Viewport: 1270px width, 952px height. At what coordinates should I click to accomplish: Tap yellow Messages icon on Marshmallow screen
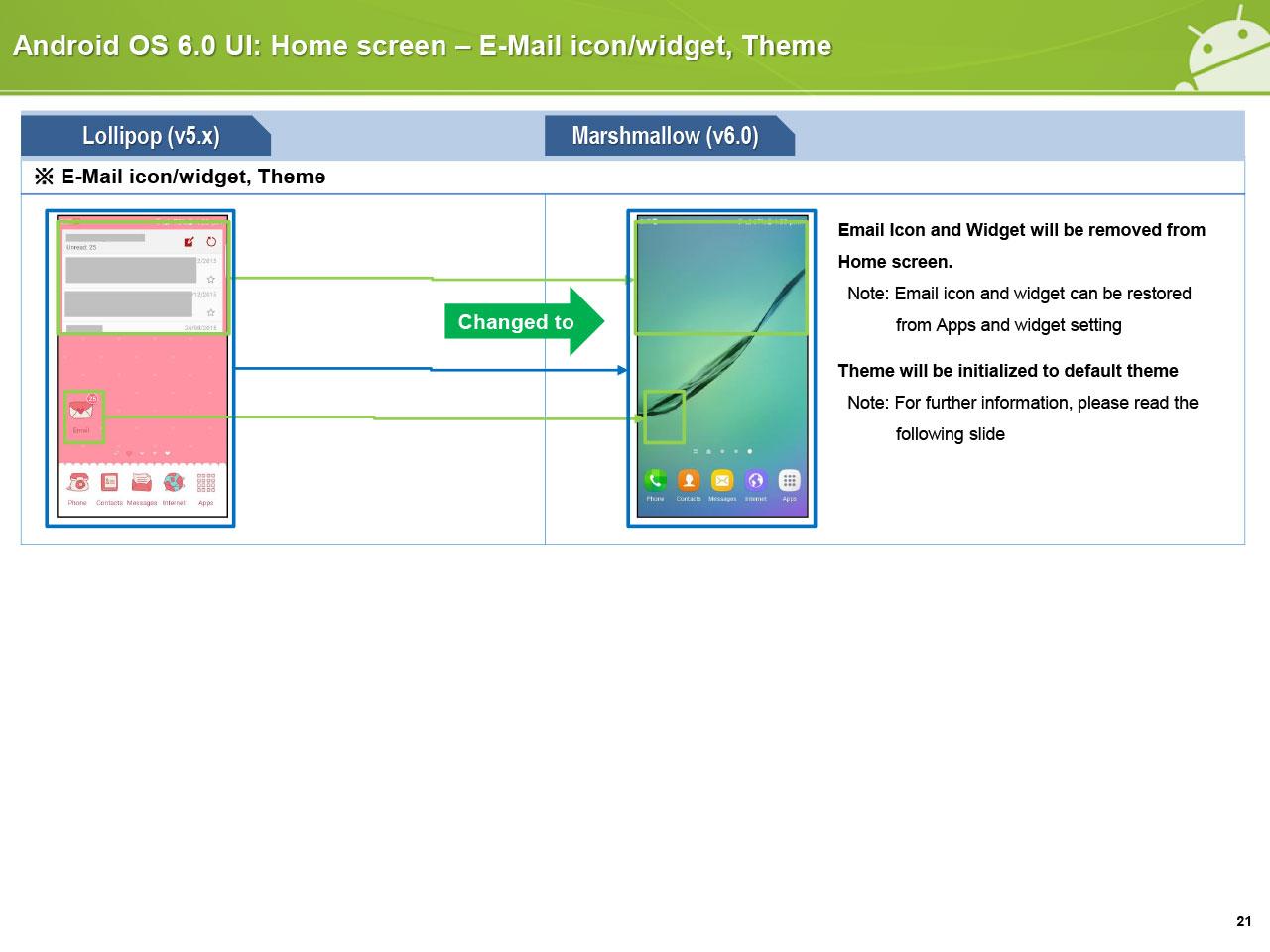click(722, 481)
